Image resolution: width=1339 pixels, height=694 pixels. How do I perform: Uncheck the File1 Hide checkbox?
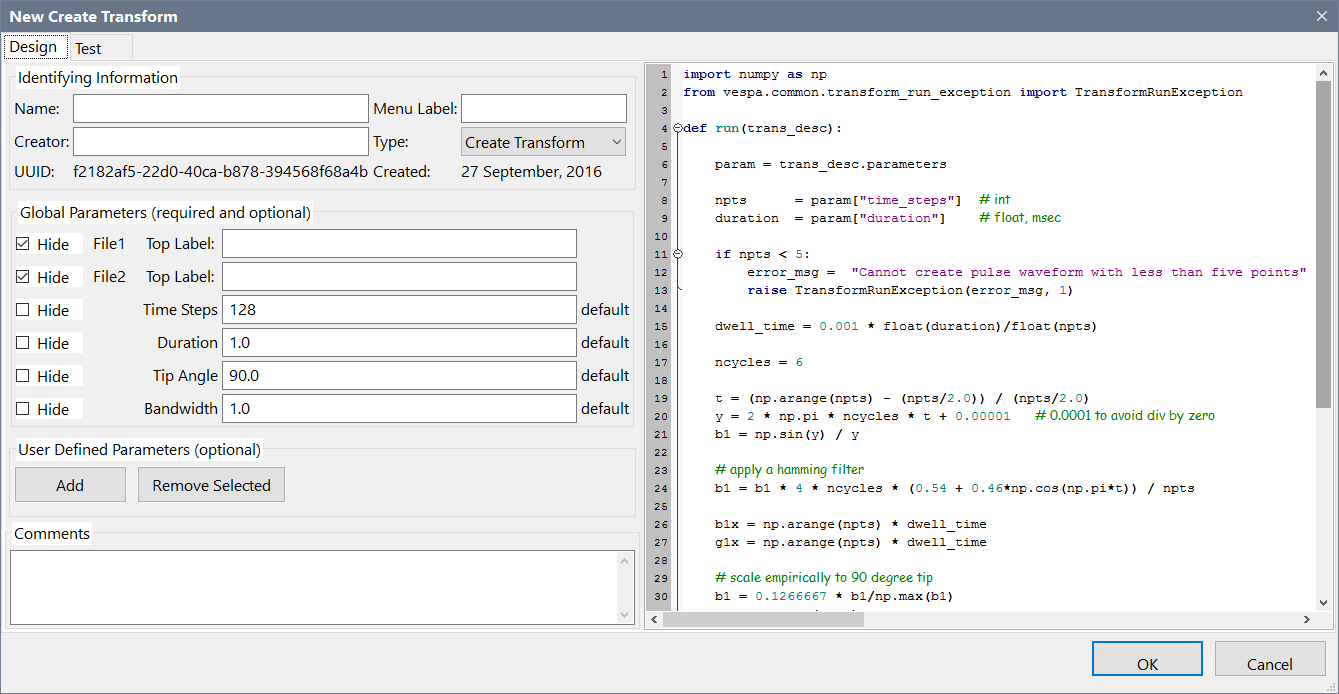point(23,244)
